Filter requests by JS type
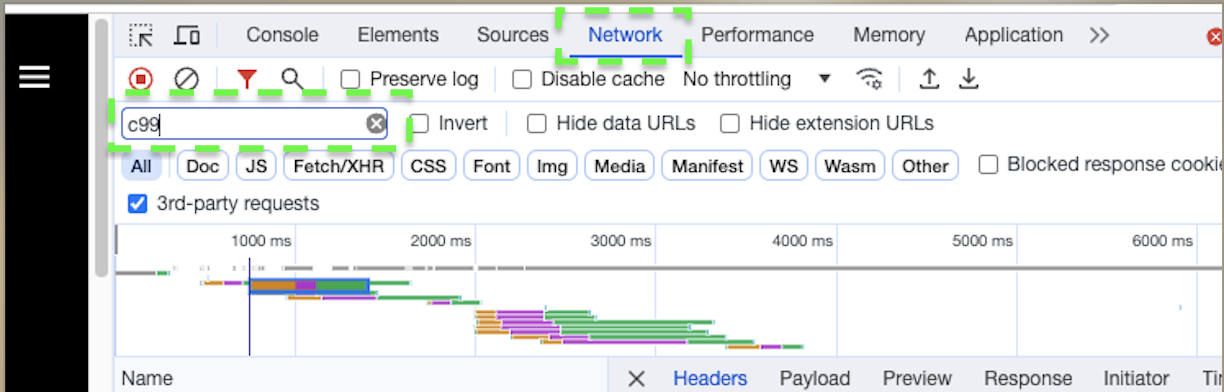The image size is (1224, 392). [x=257, y=166]
